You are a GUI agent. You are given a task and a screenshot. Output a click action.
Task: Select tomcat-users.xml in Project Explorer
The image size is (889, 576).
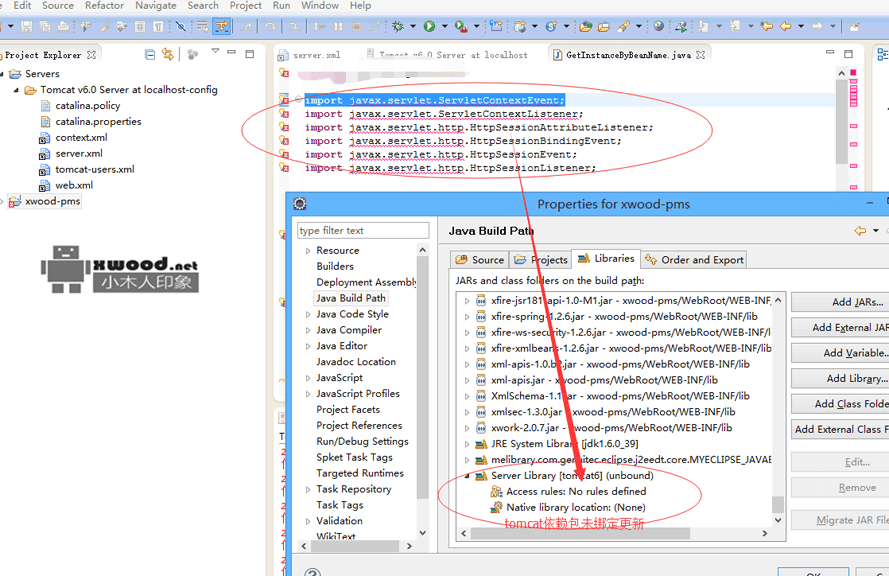coord(95,169)
